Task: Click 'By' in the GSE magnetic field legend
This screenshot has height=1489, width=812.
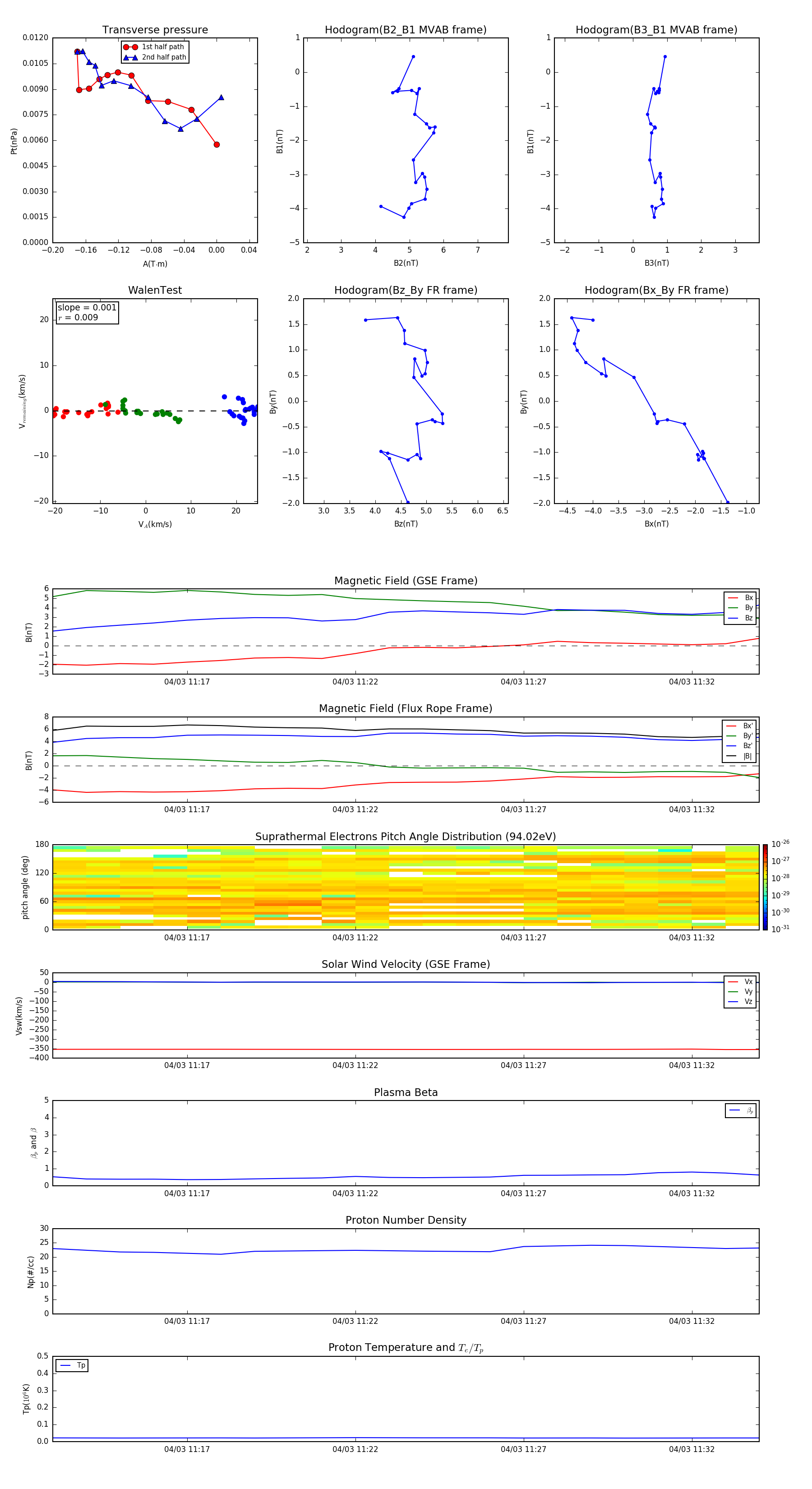Action: (x=748, y=608)
